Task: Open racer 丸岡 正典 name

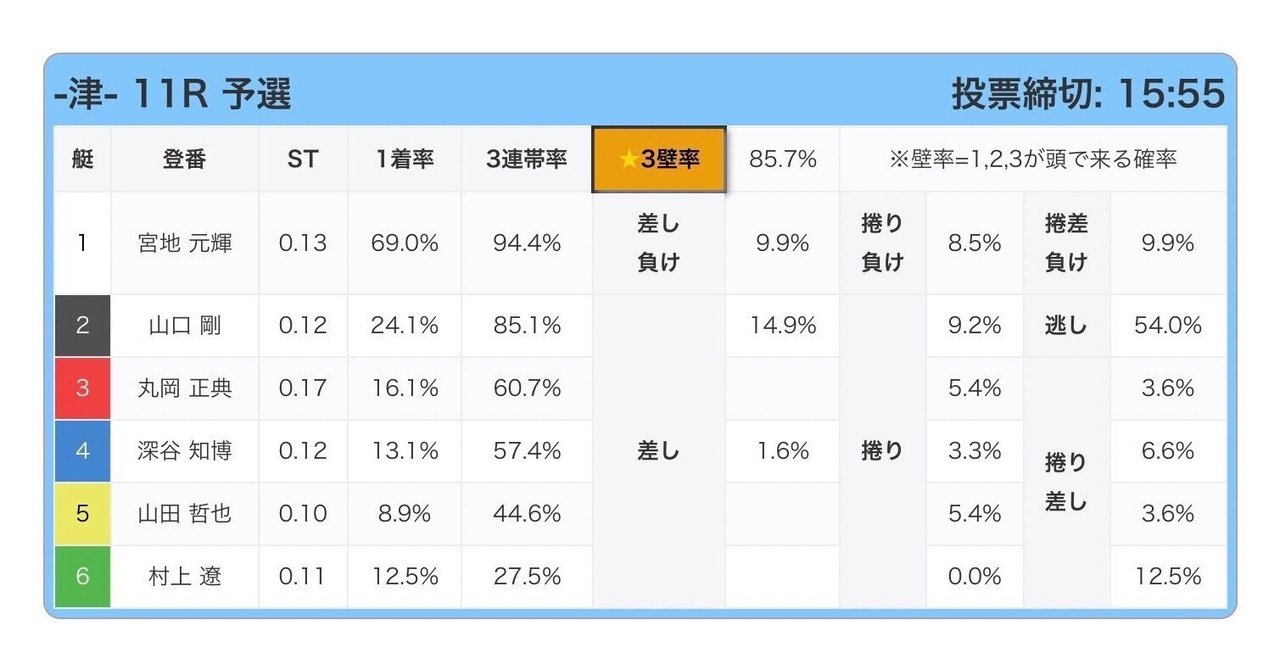Action: click(x=185, y=388)
